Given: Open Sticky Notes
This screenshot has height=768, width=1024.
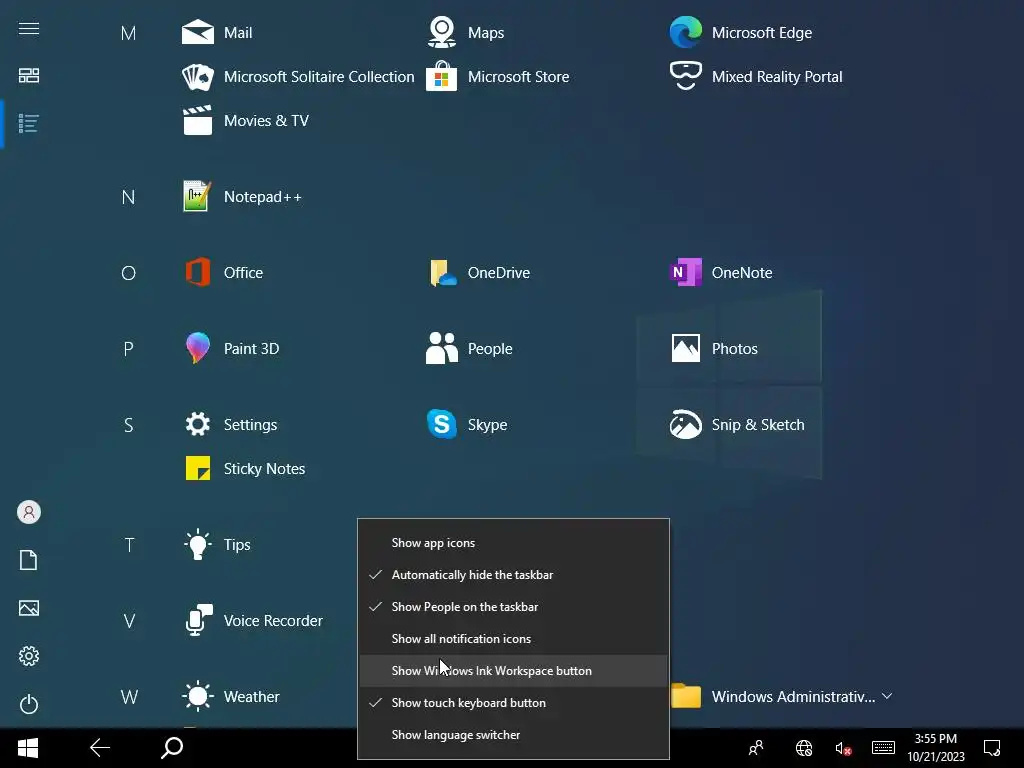Looking at the screenshot, I should [244, 469].
